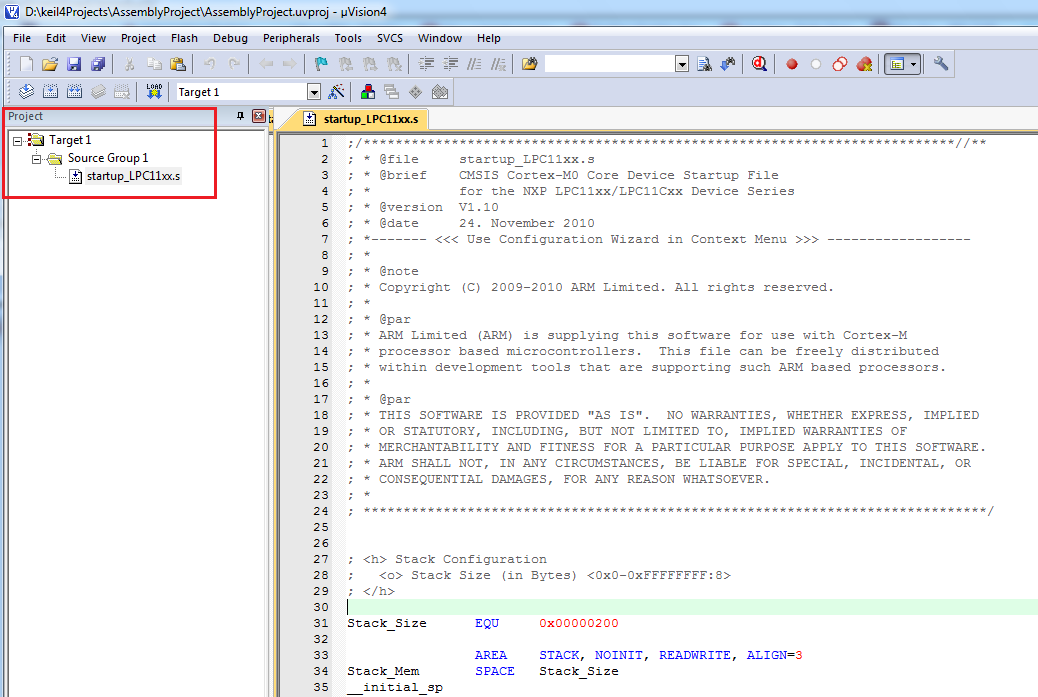The width and height of the screenshot is (1038, 697).
Task: Go to next bookmark icon
Action: (370, 64)
